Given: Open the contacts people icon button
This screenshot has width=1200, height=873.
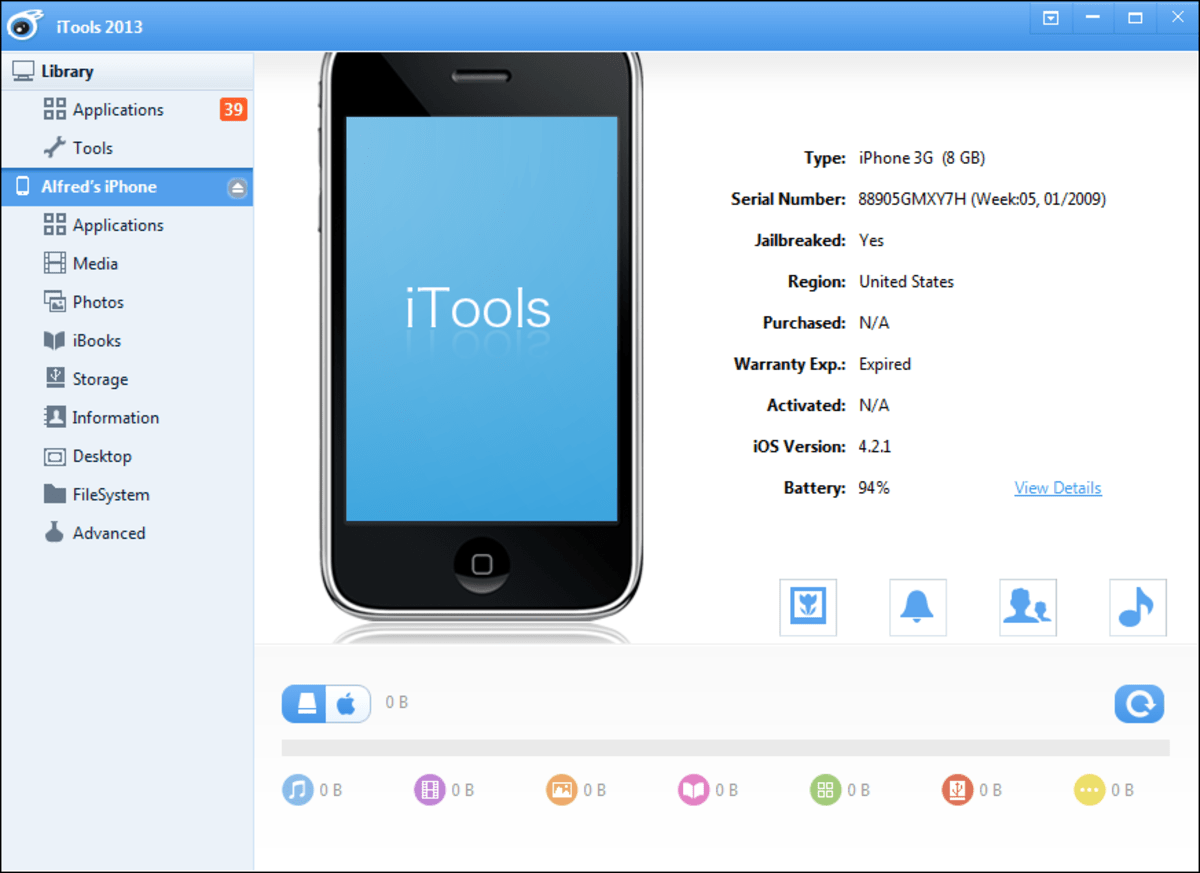Looking at the screenshot, I should [x=1028, y=607].
